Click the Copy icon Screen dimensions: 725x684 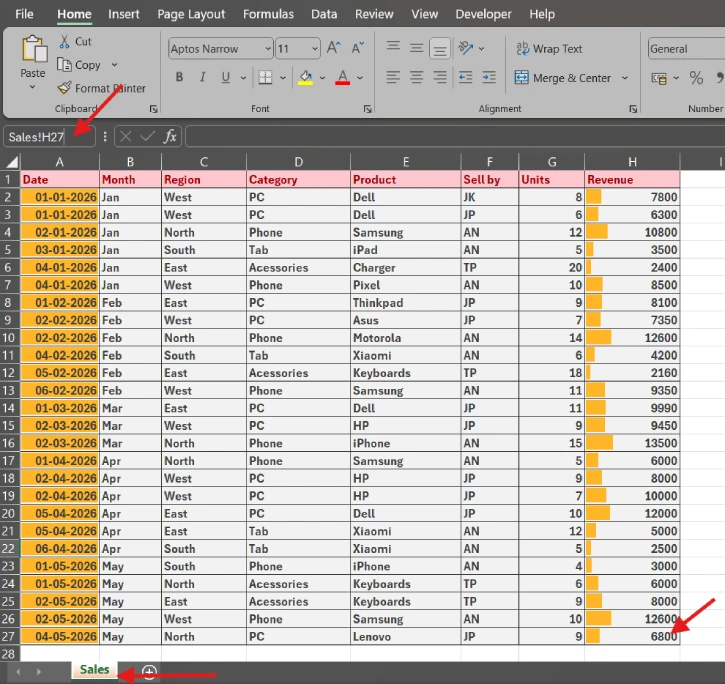click(64, 65)
